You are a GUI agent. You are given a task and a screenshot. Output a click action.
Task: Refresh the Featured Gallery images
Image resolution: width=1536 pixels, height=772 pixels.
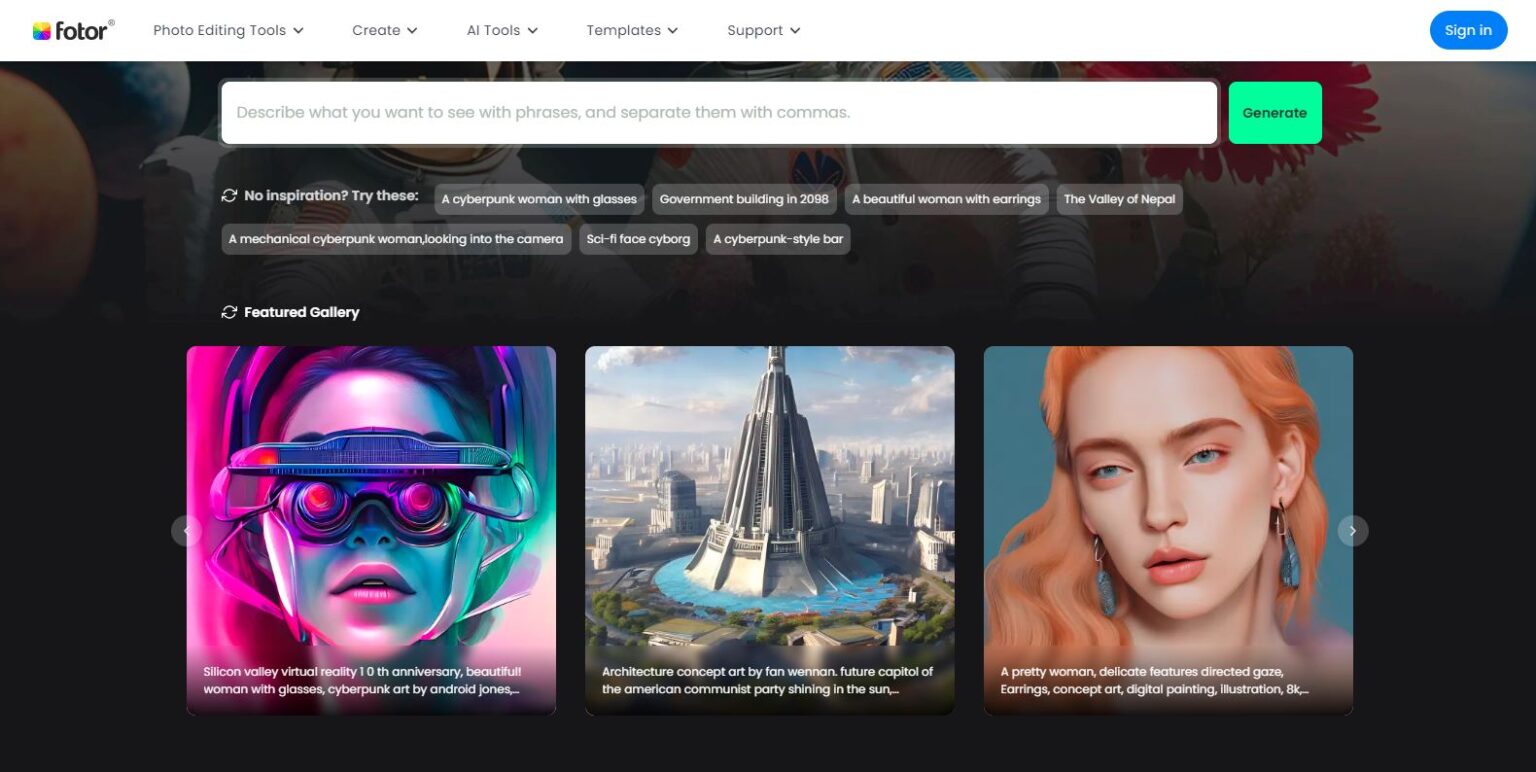(x=231, y=311)
